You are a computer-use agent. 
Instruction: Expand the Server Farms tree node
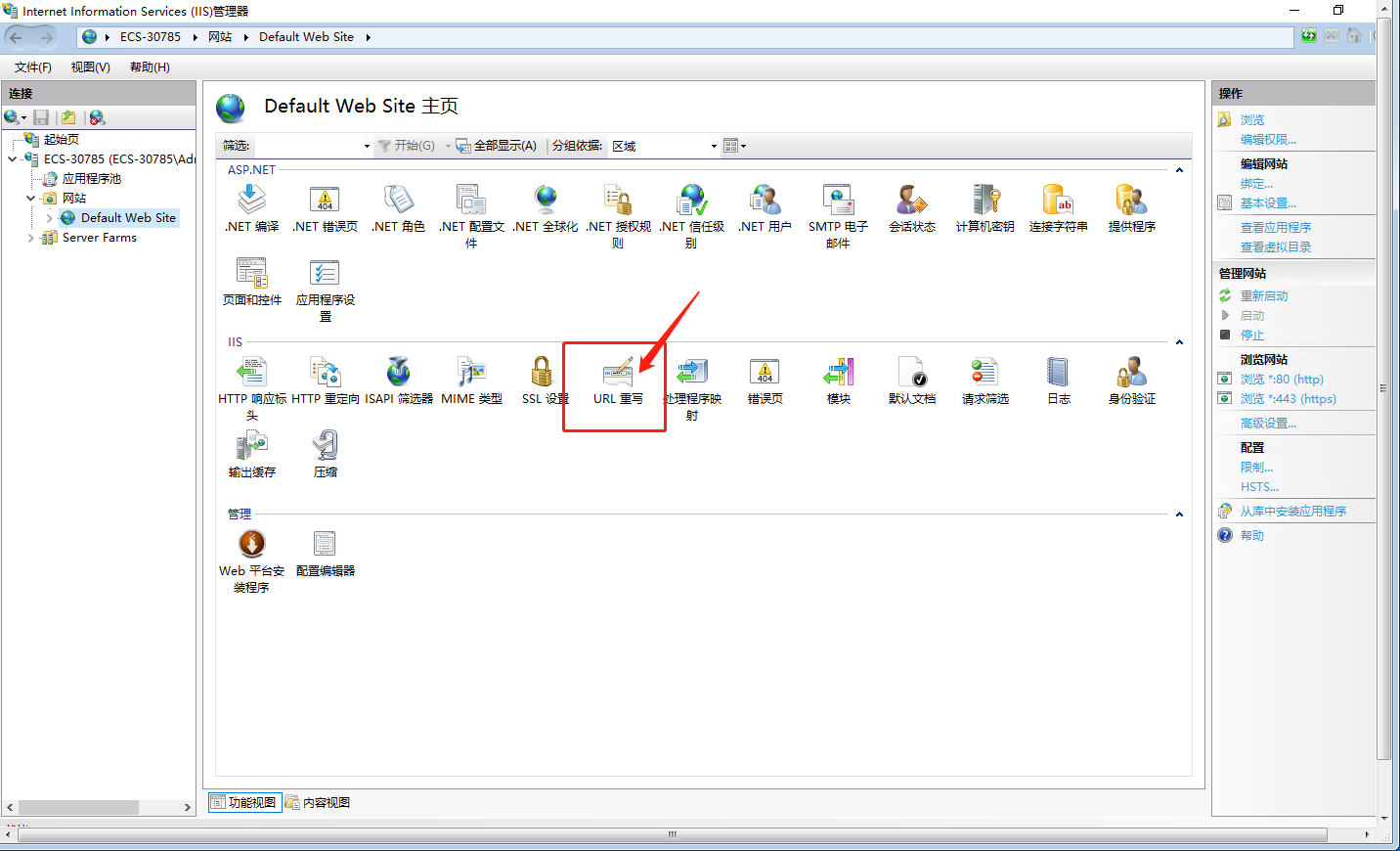click(x=29, y=237)
